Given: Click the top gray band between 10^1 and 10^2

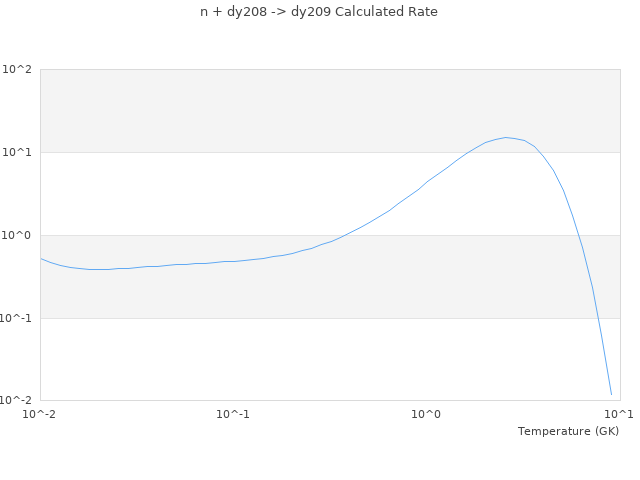Looking at the screenshot, I should tap(250, 110).
